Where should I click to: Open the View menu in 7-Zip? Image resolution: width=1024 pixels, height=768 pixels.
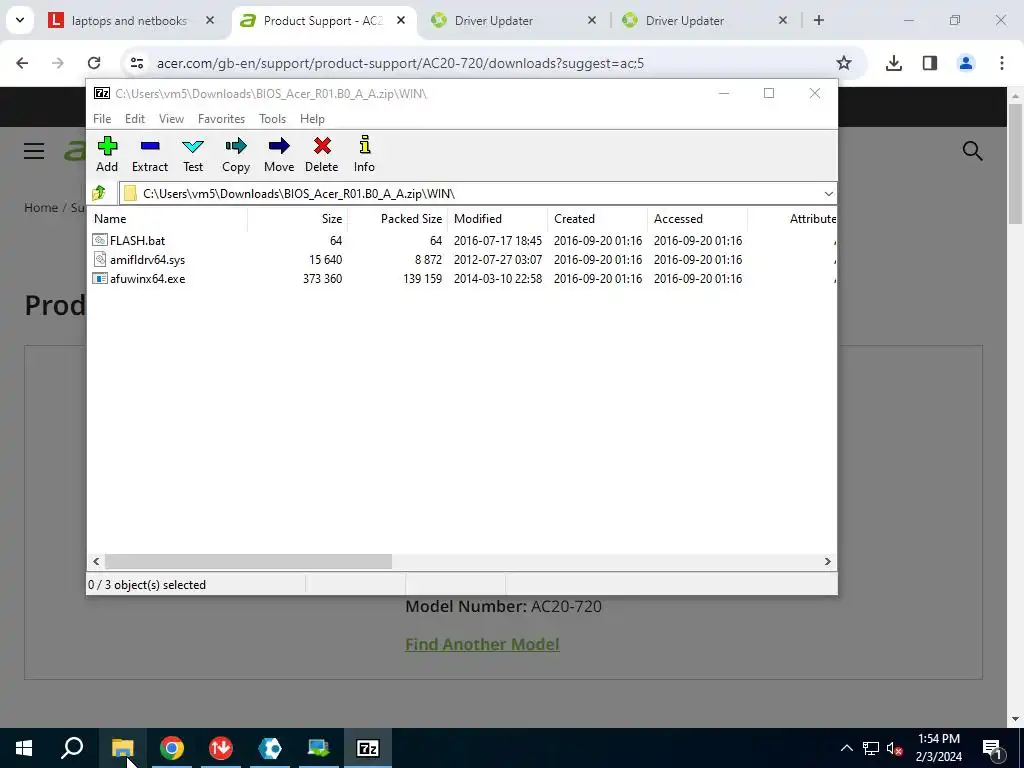(171, 119)
